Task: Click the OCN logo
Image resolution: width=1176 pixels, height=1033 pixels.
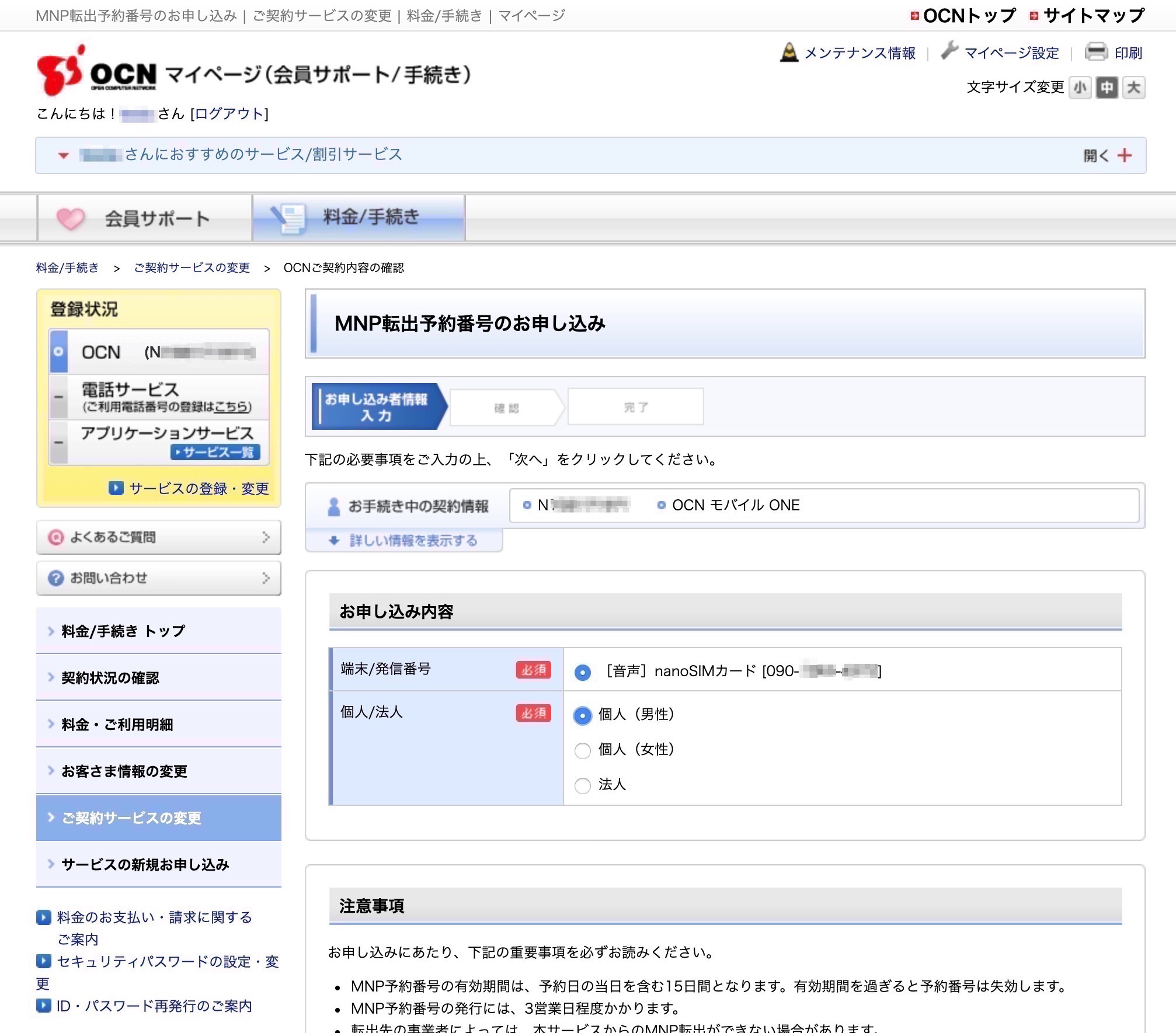Action: point(97,70)
